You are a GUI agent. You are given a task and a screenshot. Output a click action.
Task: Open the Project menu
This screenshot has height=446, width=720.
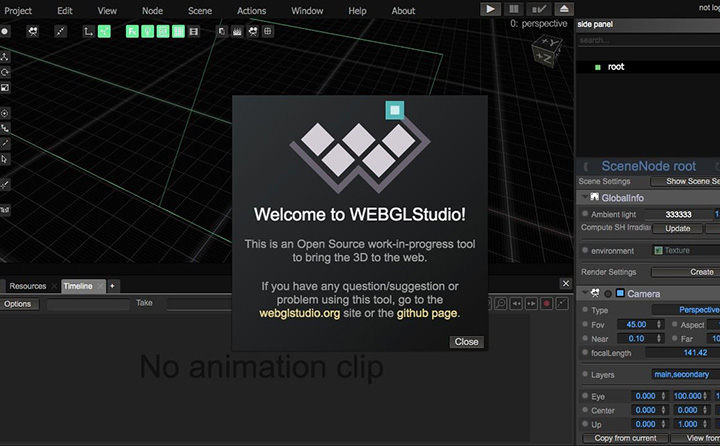pyautogui.click(x=18, y=11)
